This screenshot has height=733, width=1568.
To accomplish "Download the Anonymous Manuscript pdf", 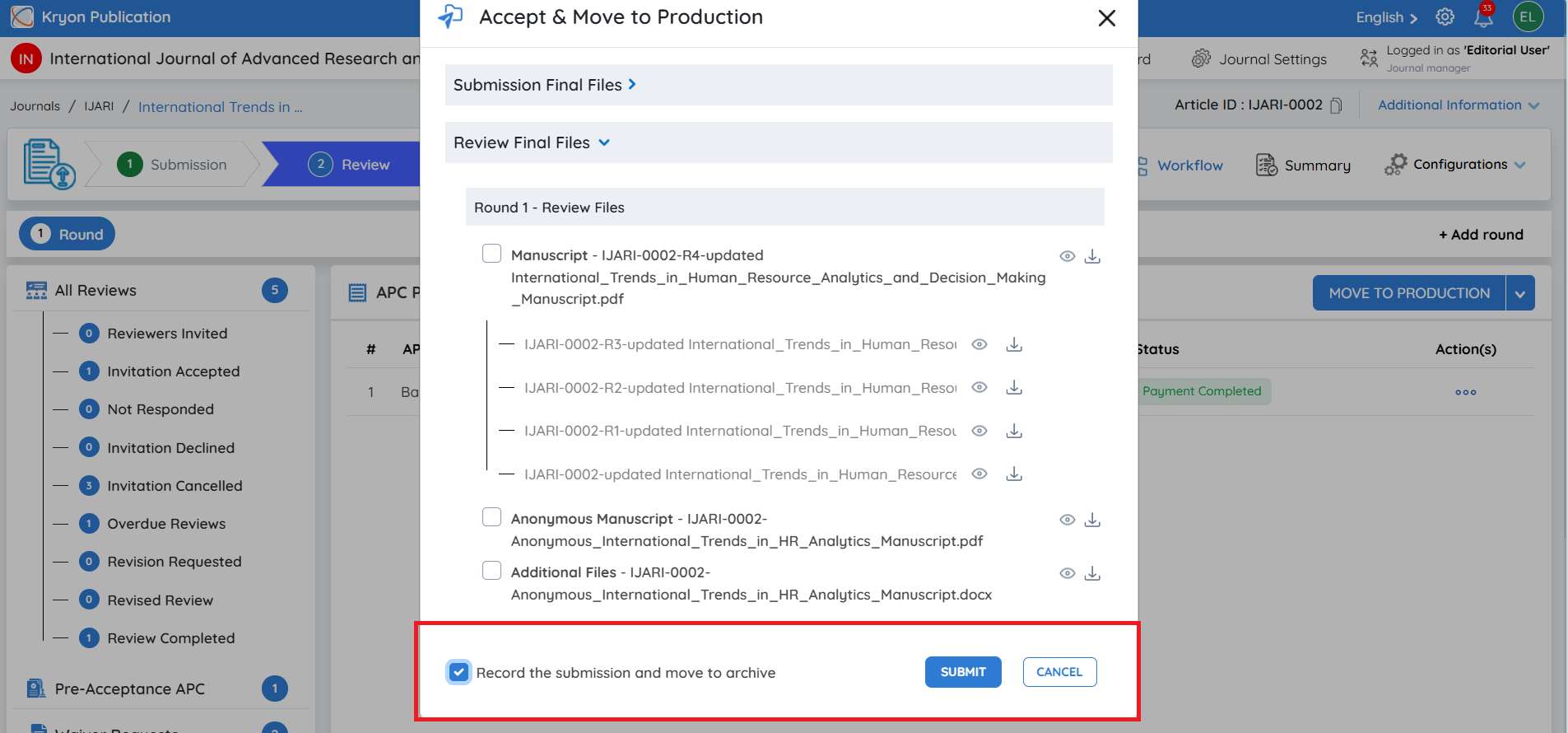I will tap(1092, 520).
